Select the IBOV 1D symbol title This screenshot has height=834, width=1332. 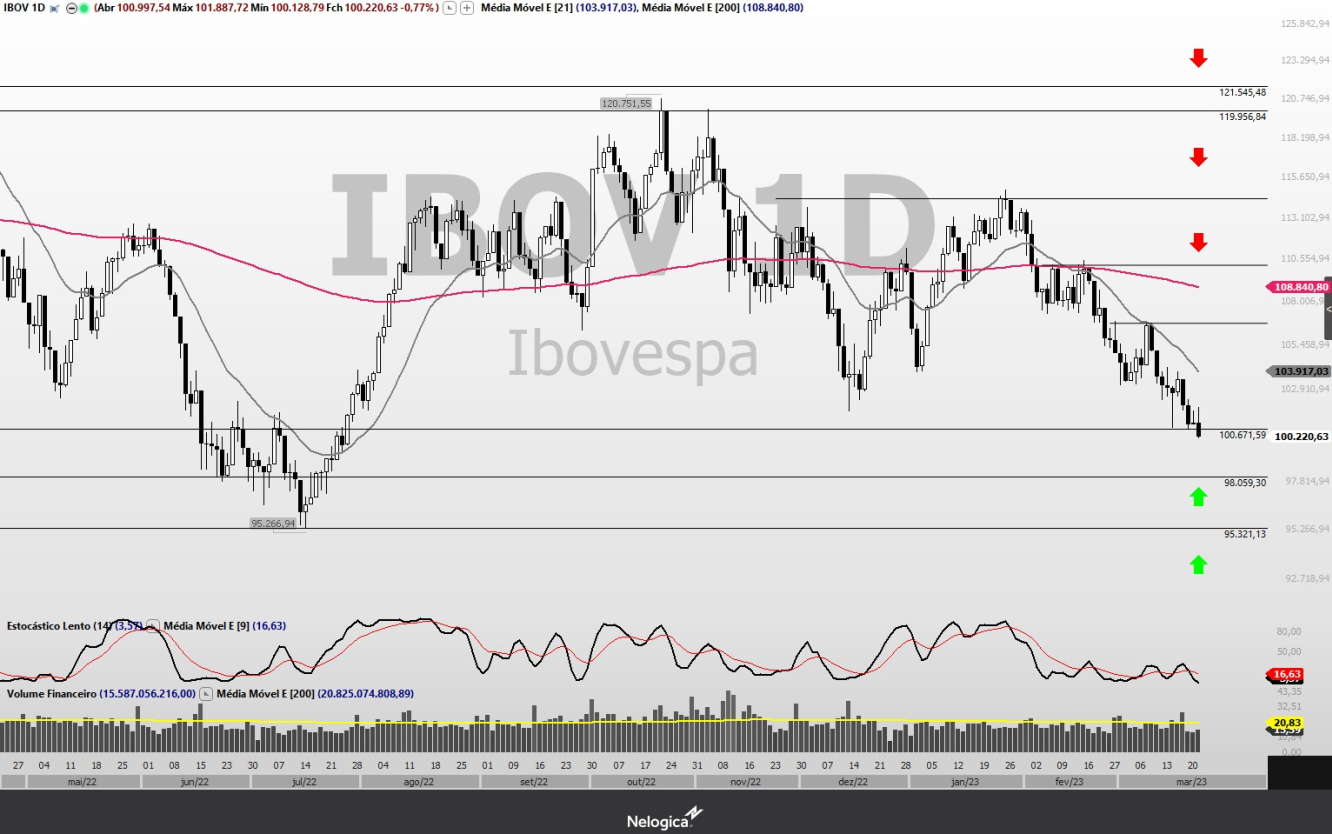pos(23,8)
